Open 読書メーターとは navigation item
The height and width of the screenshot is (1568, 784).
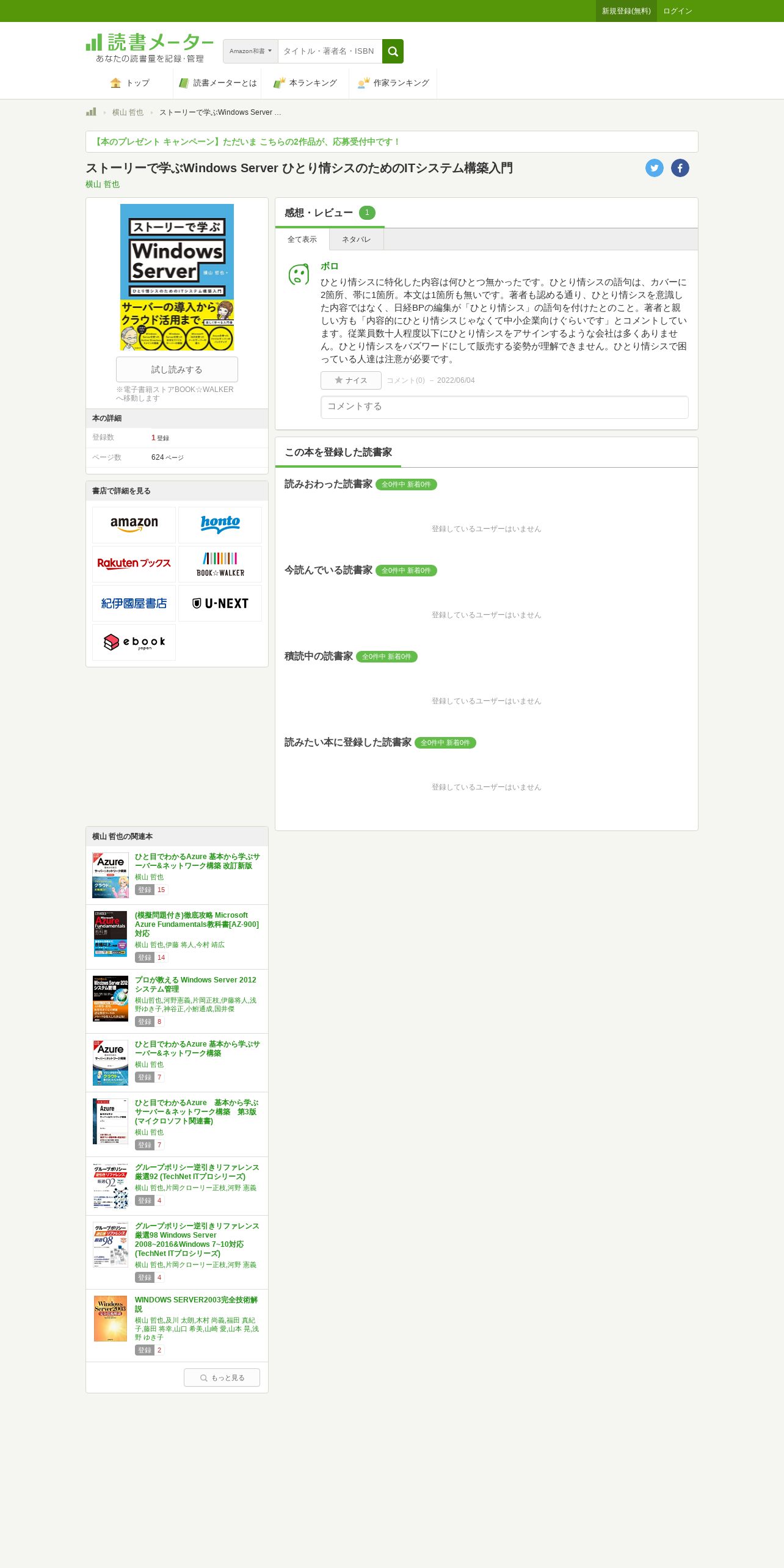tap(217, 83)
